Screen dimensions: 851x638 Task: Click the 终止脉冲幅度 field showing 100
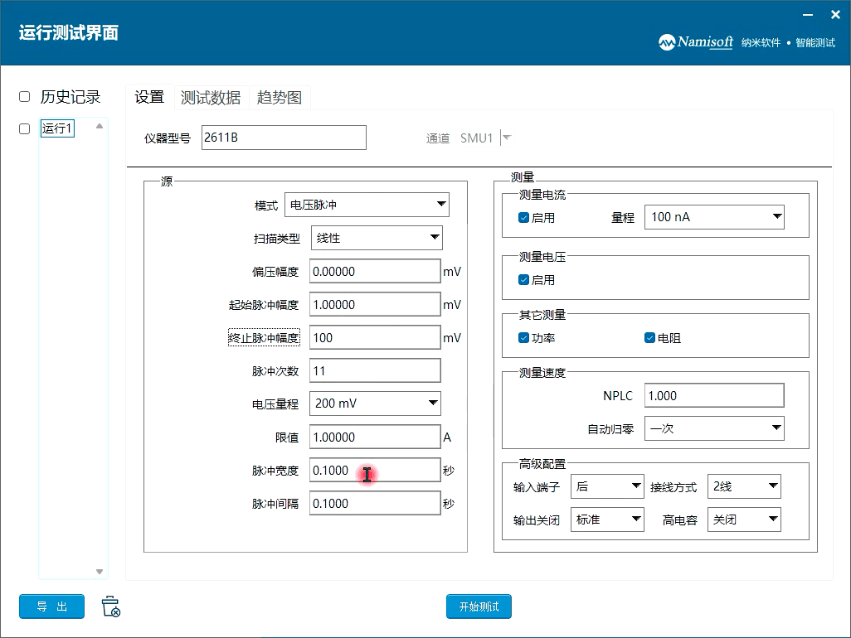point(375,337)
